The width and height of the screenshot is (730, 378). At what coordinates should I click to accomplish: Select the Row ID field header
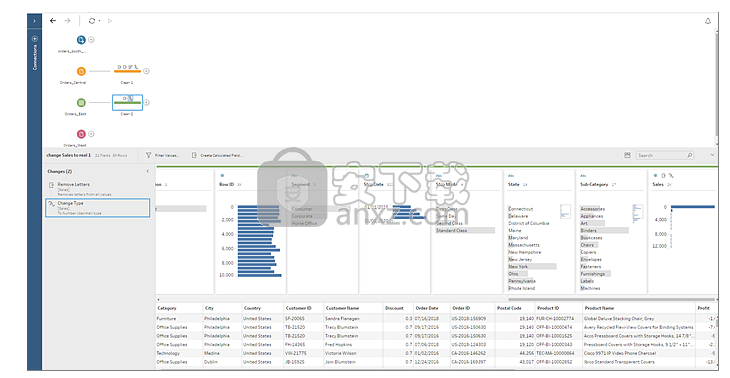click(x=227, y=185)
